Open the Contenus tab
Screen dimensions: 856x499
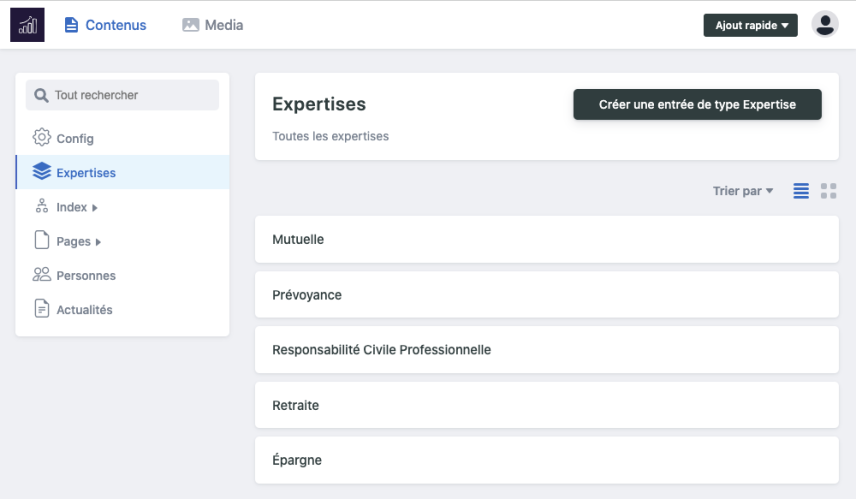105,25
